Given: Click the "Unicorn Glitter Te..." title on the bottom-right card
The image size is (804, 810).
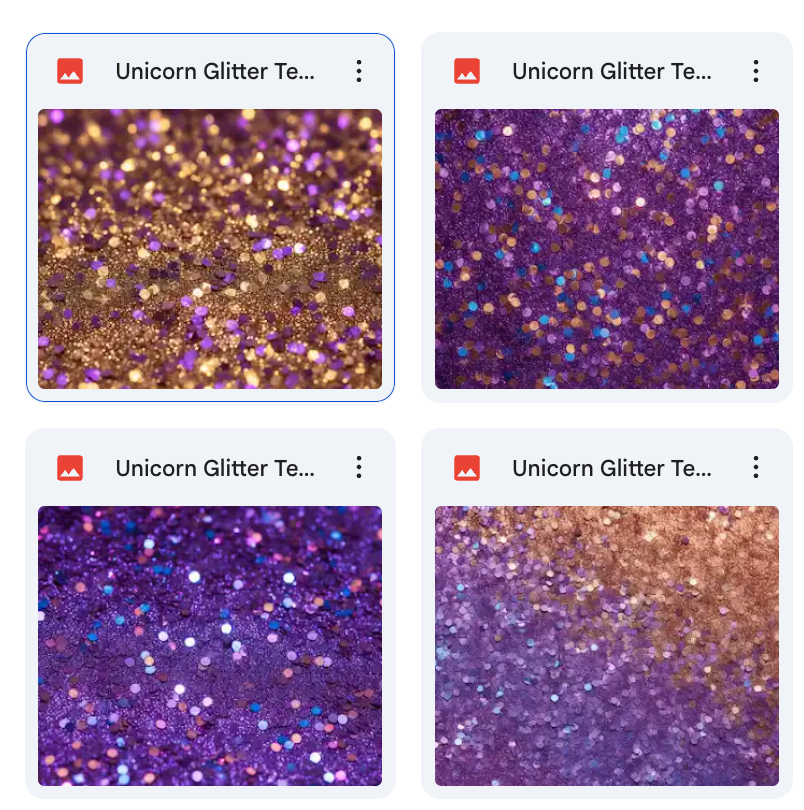Looking at the screenshot, I should pos(612,469).
